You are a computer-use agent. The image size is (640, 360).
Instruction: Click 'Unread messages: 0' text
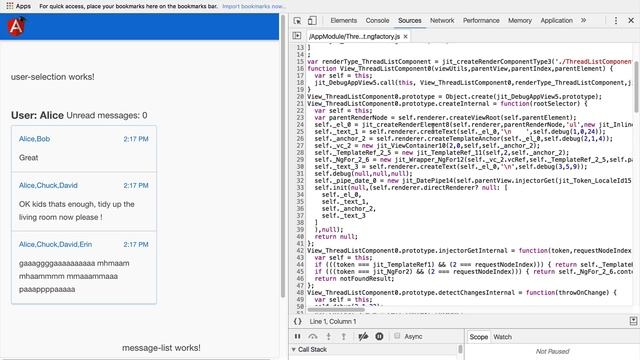point(107,116)
